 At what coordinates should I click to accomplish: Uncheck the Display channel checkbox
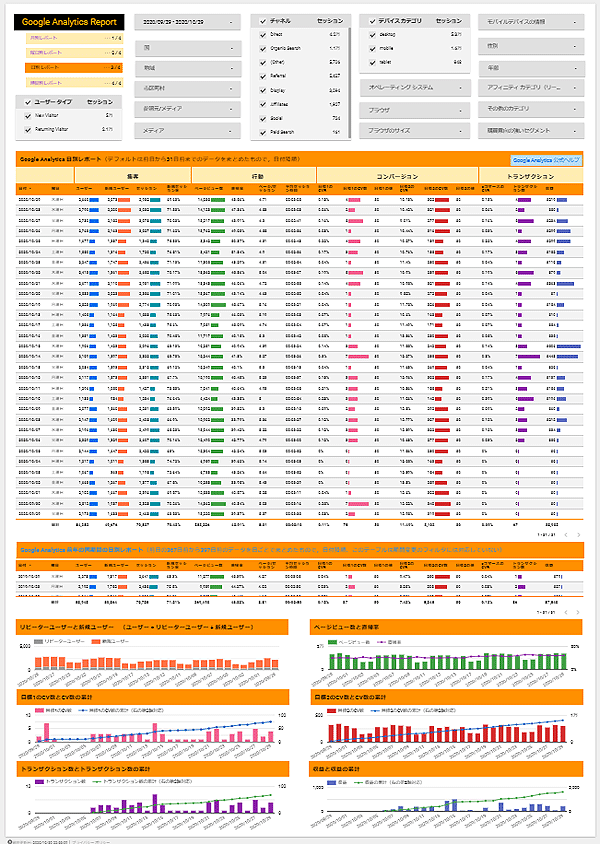point(263,90)
